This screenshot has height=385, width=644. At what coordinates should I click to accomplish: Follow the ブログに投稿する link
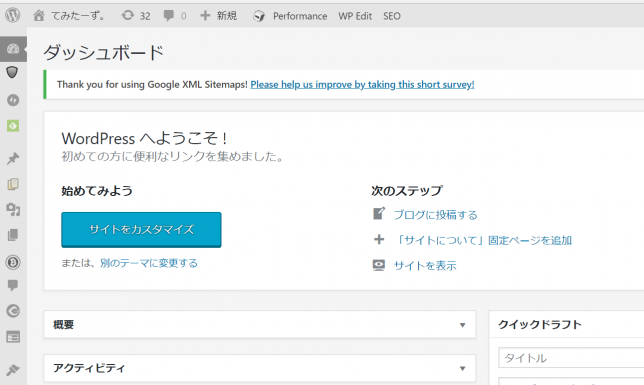(x=435, y=215)
